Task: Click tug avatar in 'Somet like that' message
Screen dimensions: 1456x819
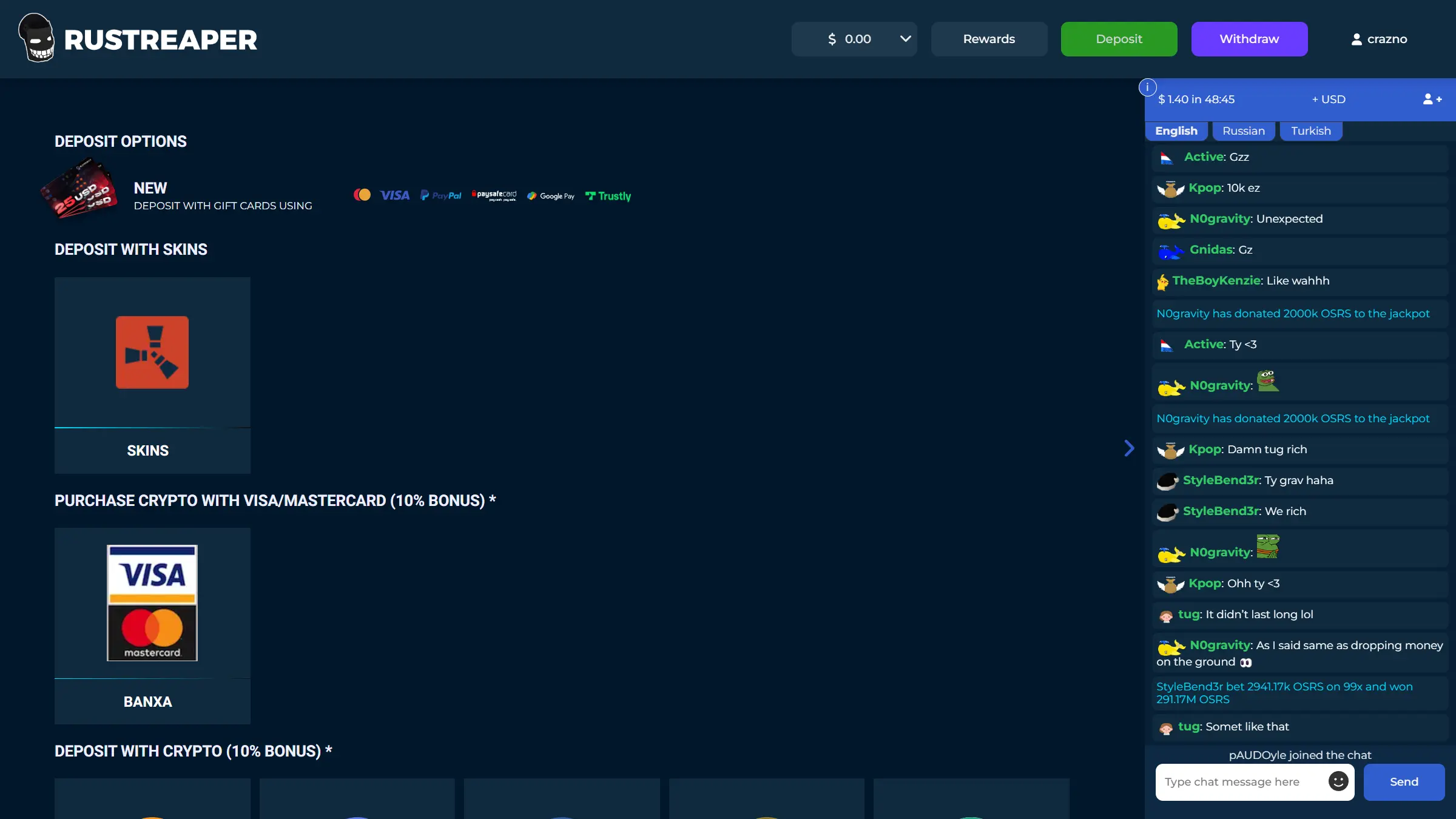Action: 1166,728
